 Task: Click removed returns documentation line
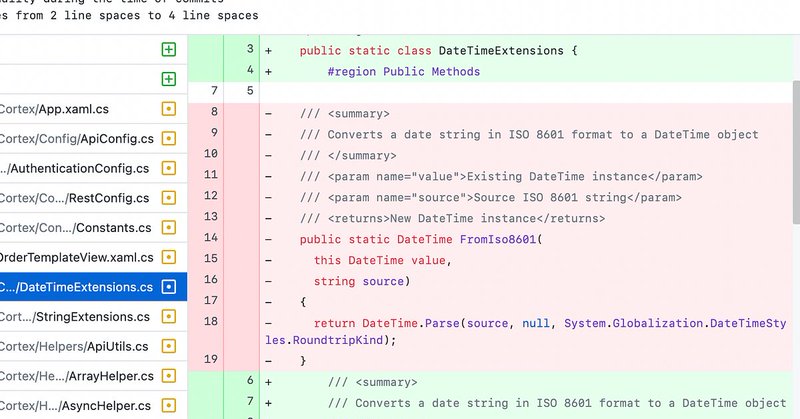(453, 218)
